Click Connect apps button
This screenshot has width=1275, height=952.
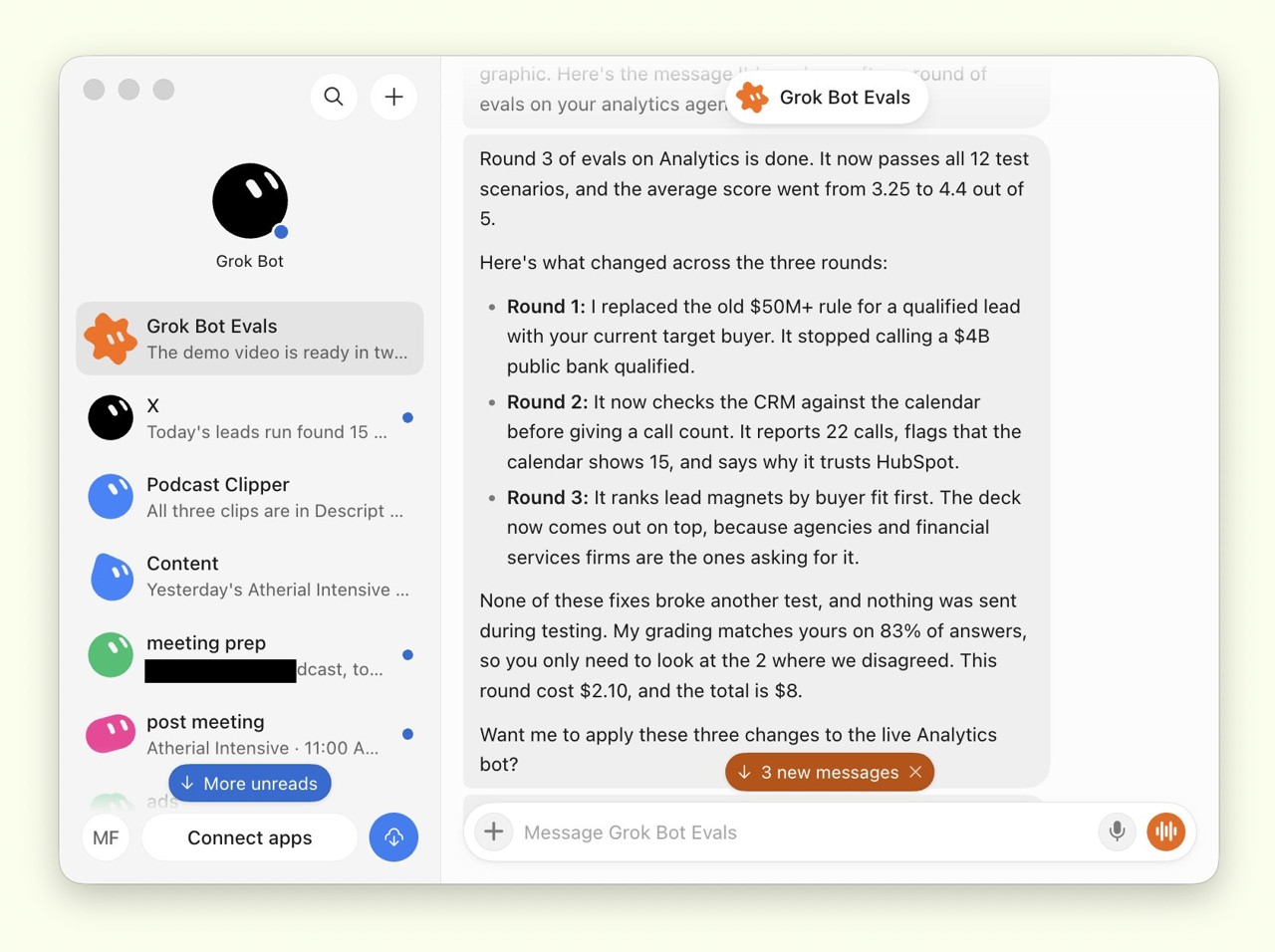click(250, 837)
